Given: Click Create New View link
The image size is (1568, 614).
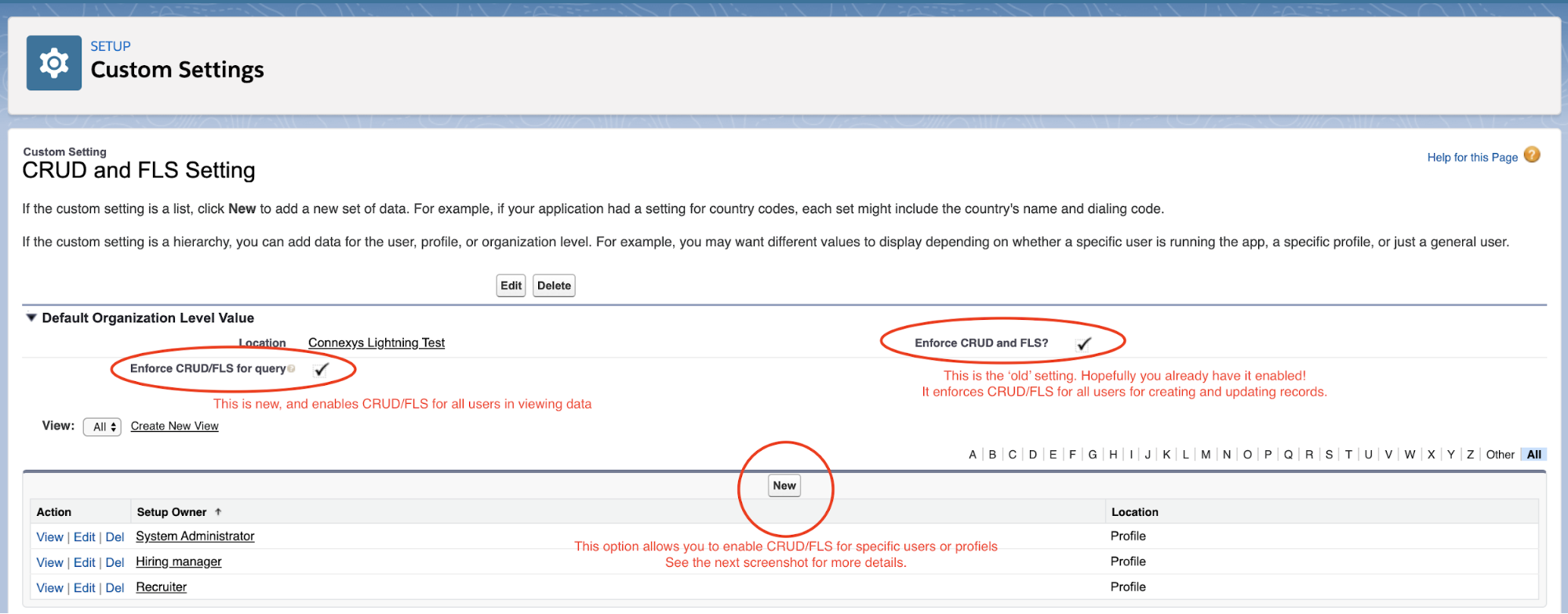Looking at the screenshot, I should (x=174, y=426).
